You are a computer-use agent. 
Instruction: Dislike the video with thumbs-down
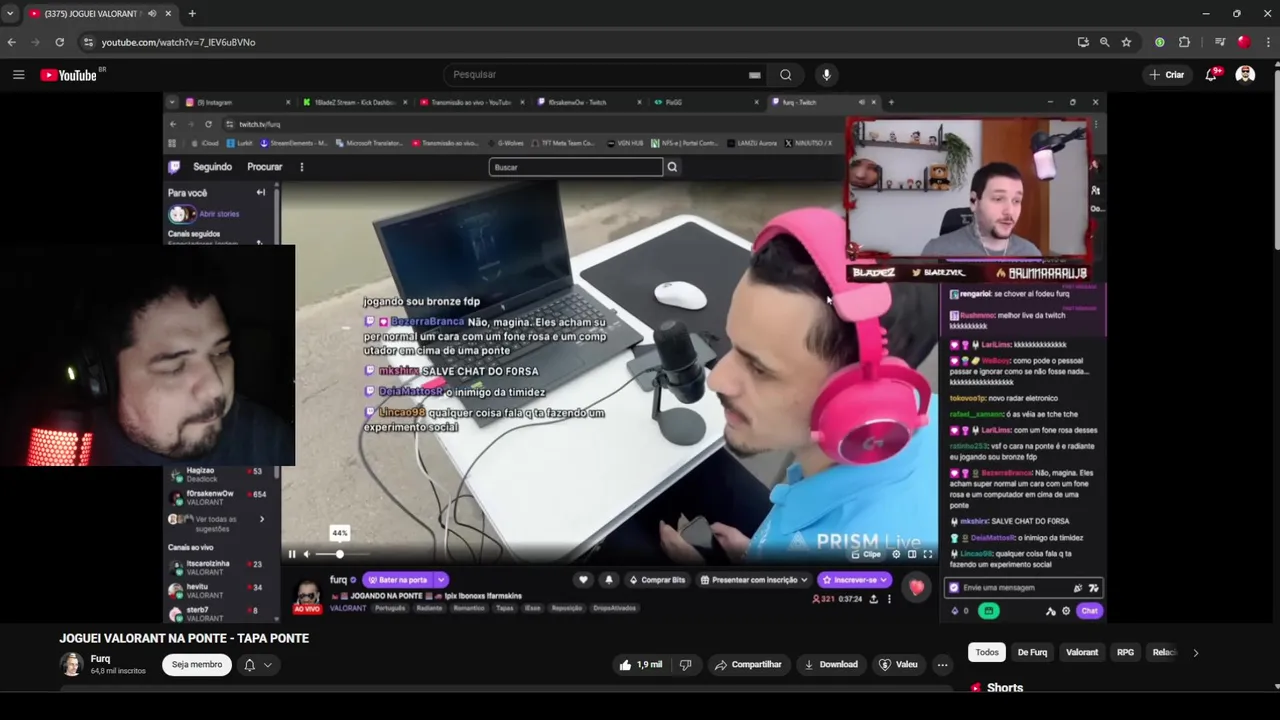click(x=686, y=665)
